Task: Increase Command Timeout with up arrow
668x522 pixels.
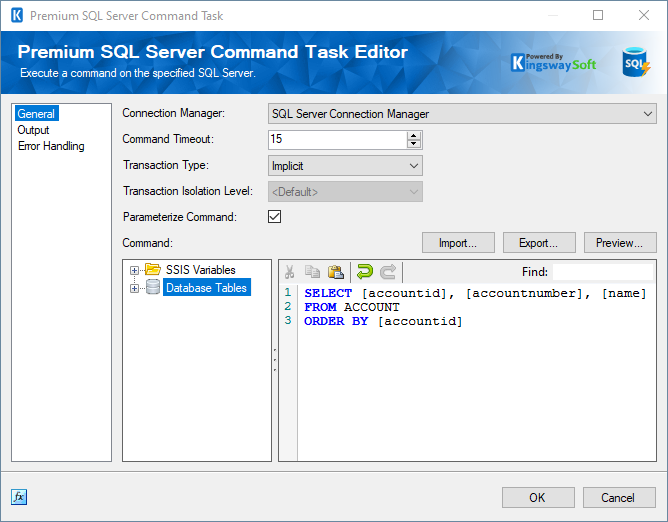Action: (x=413, y=136)
